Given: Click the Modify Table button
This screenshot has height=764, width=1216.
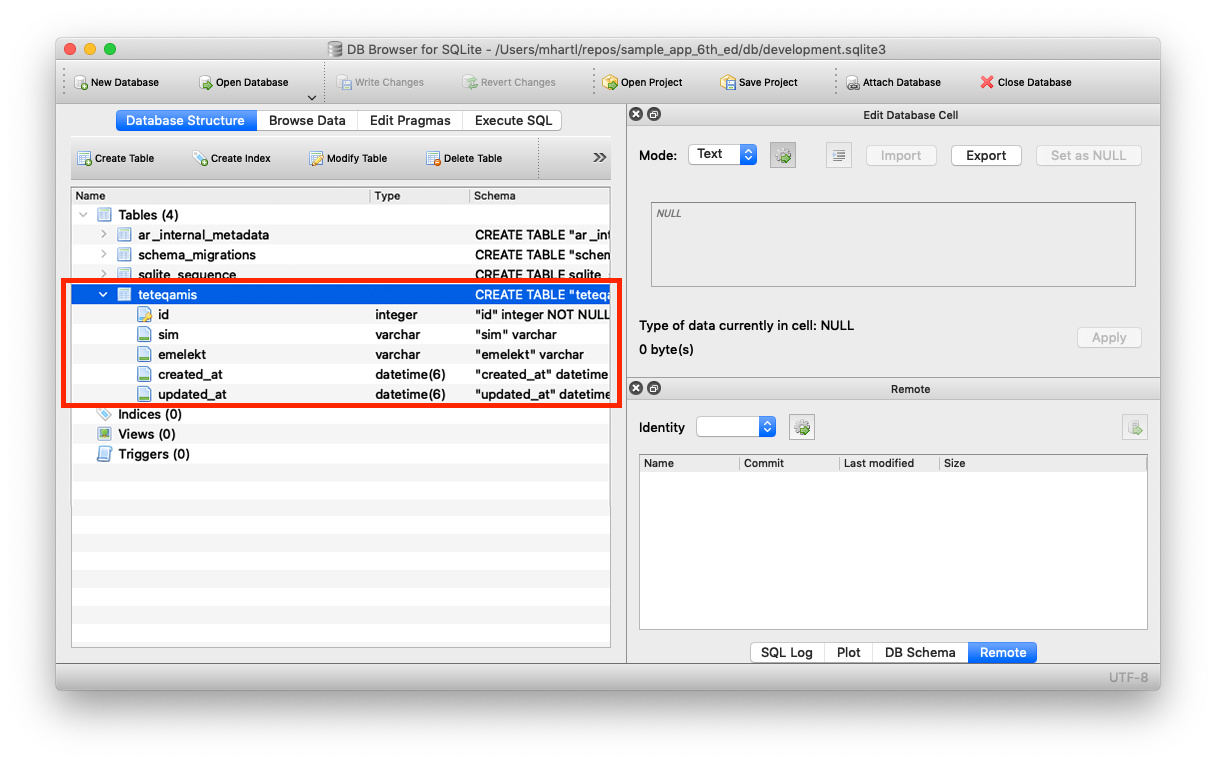Looking at the screenshot, I should point(348,158).
